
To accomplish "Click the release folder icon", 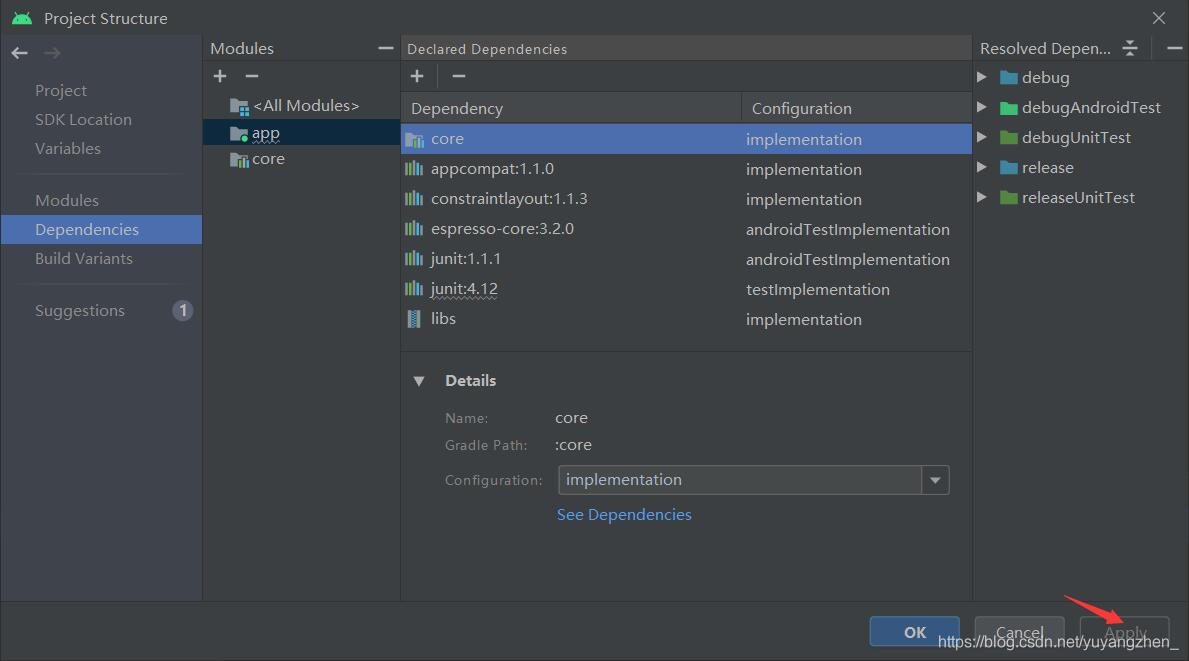I will (x=1009, y=168).
